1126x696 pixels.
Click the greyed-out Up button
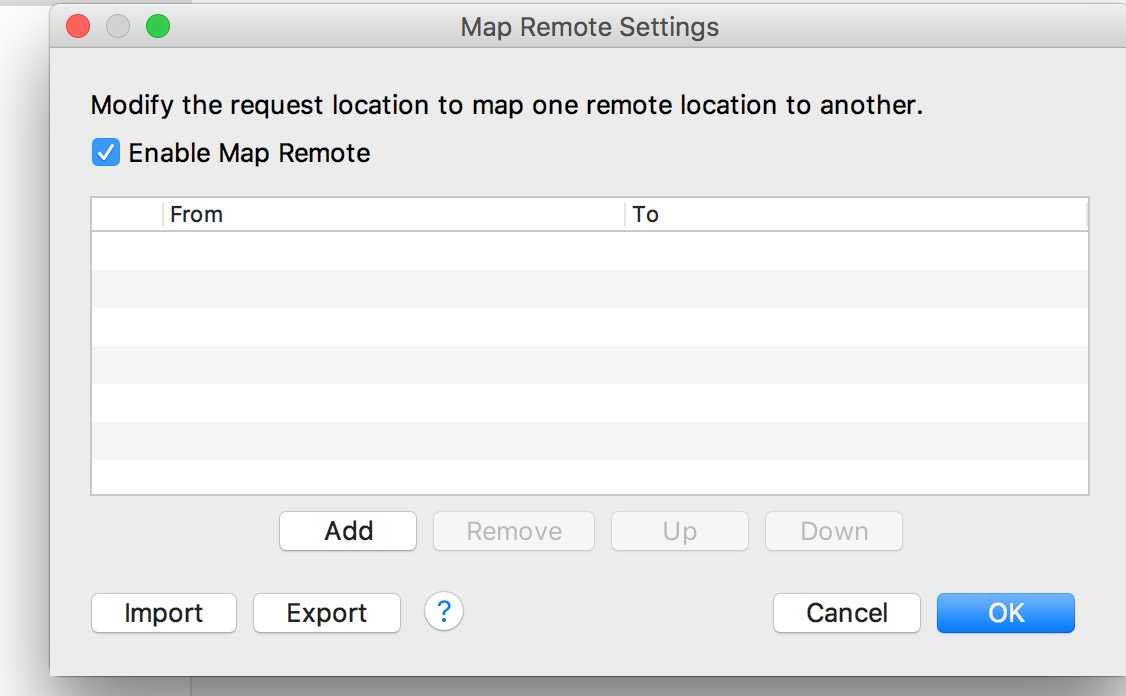click(x=680, y=531)
